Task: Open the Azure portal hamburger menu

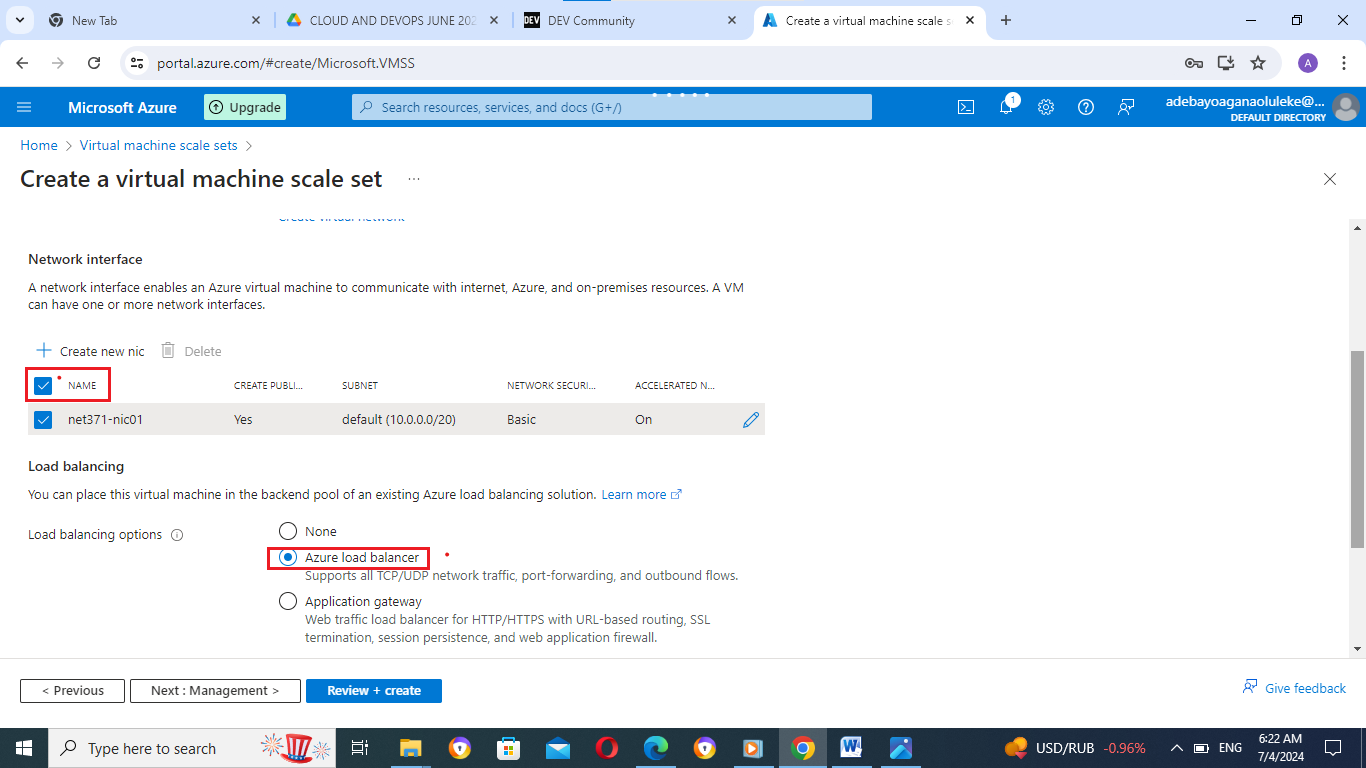Action: tap(25, 107)
